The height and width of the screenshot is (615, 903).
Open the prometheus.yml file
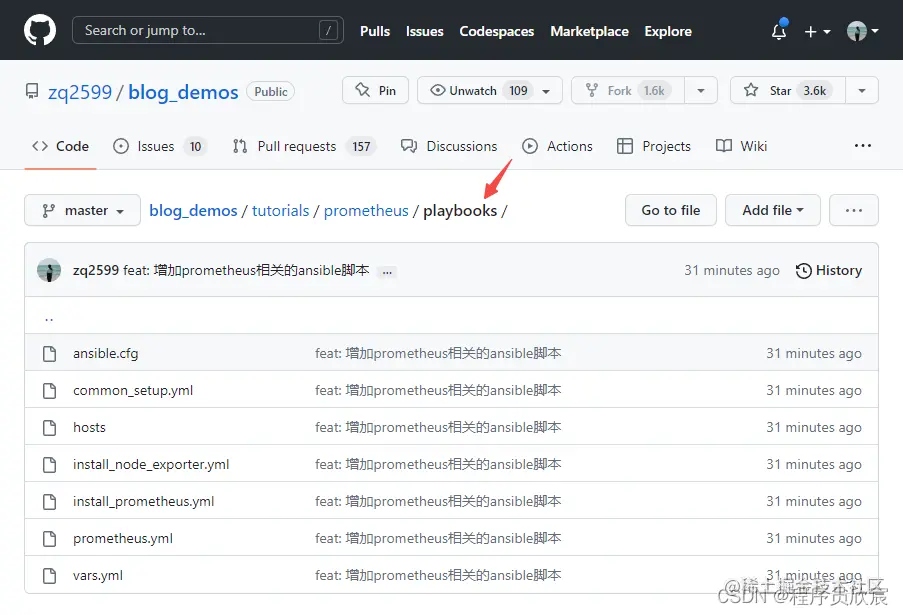pos(123,538)
